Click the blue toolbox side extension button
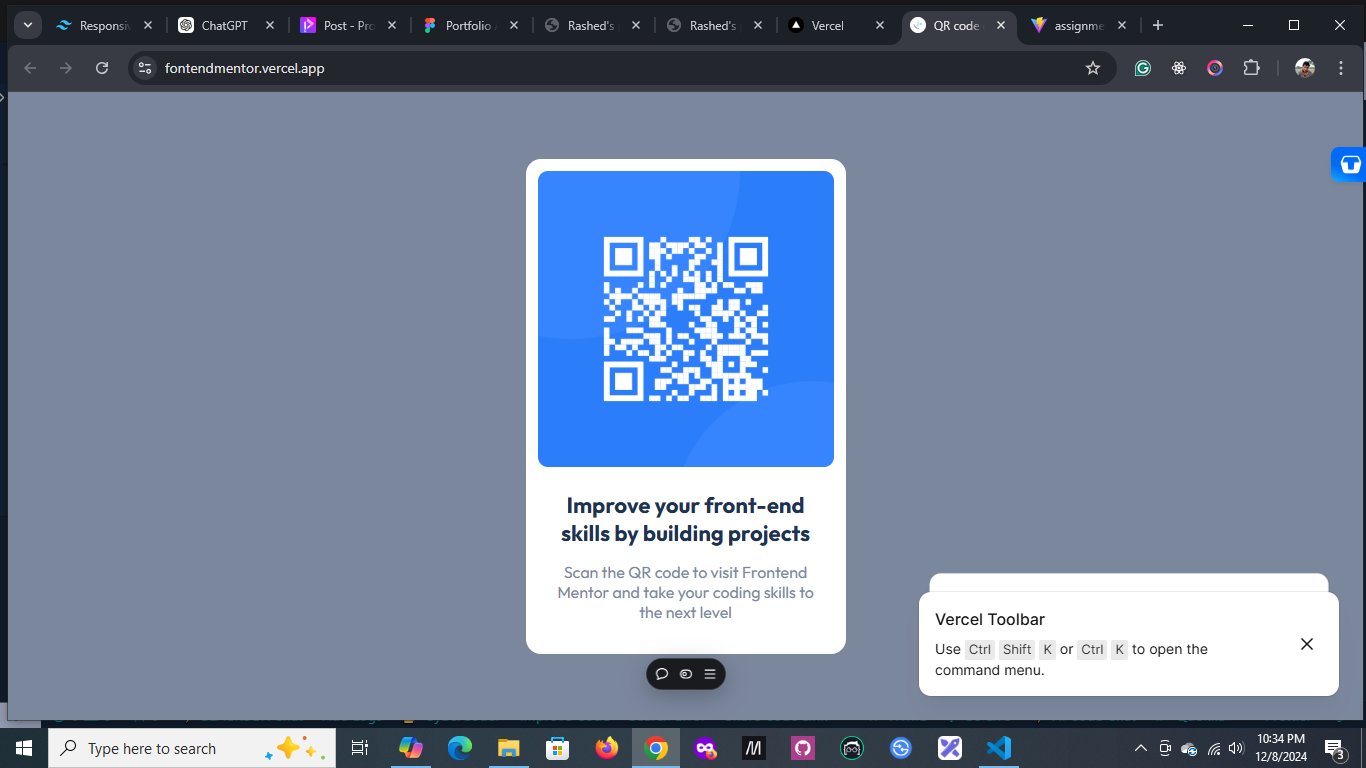Image resolution: width=1366 pixels, height=768 pixels. (x=1349, y=164)
